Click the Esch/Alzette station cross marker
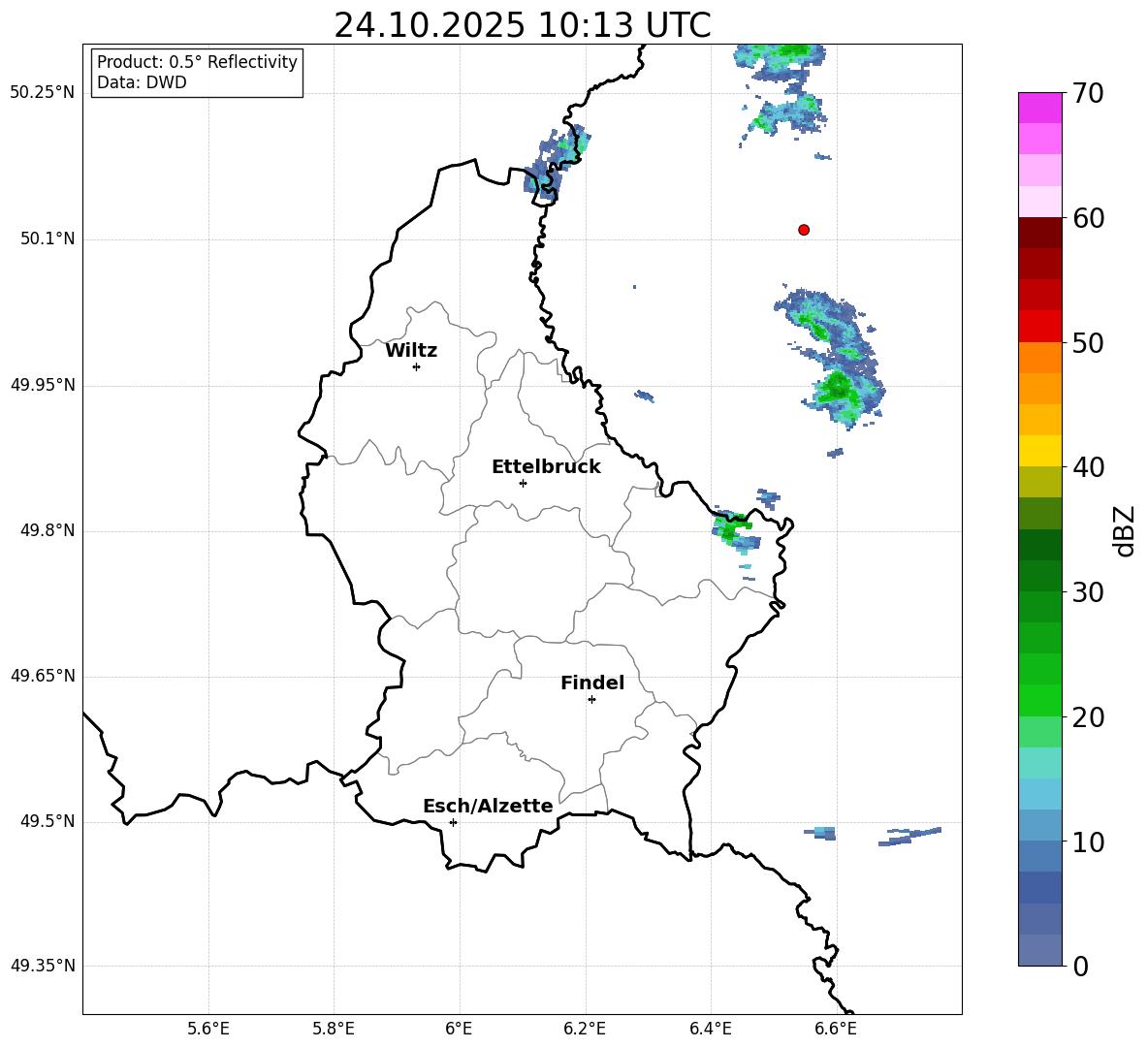 pos(453,822)
